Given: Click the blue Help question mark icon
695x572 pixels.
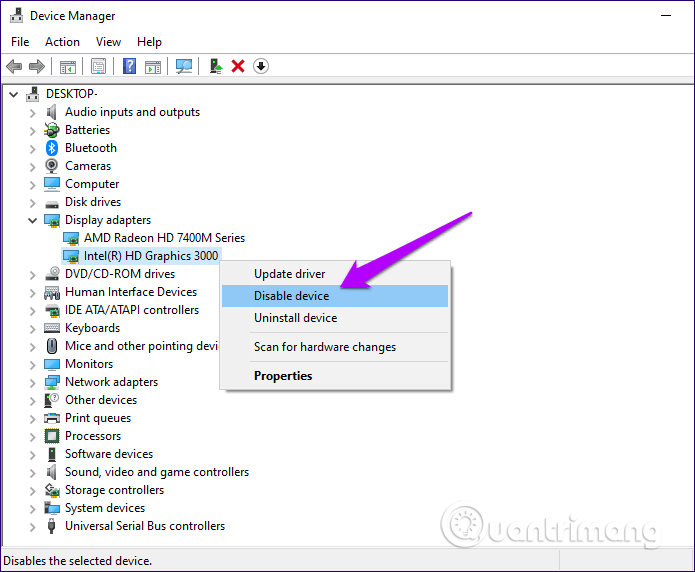Looking at the screenshot, I should coord(129,67).
